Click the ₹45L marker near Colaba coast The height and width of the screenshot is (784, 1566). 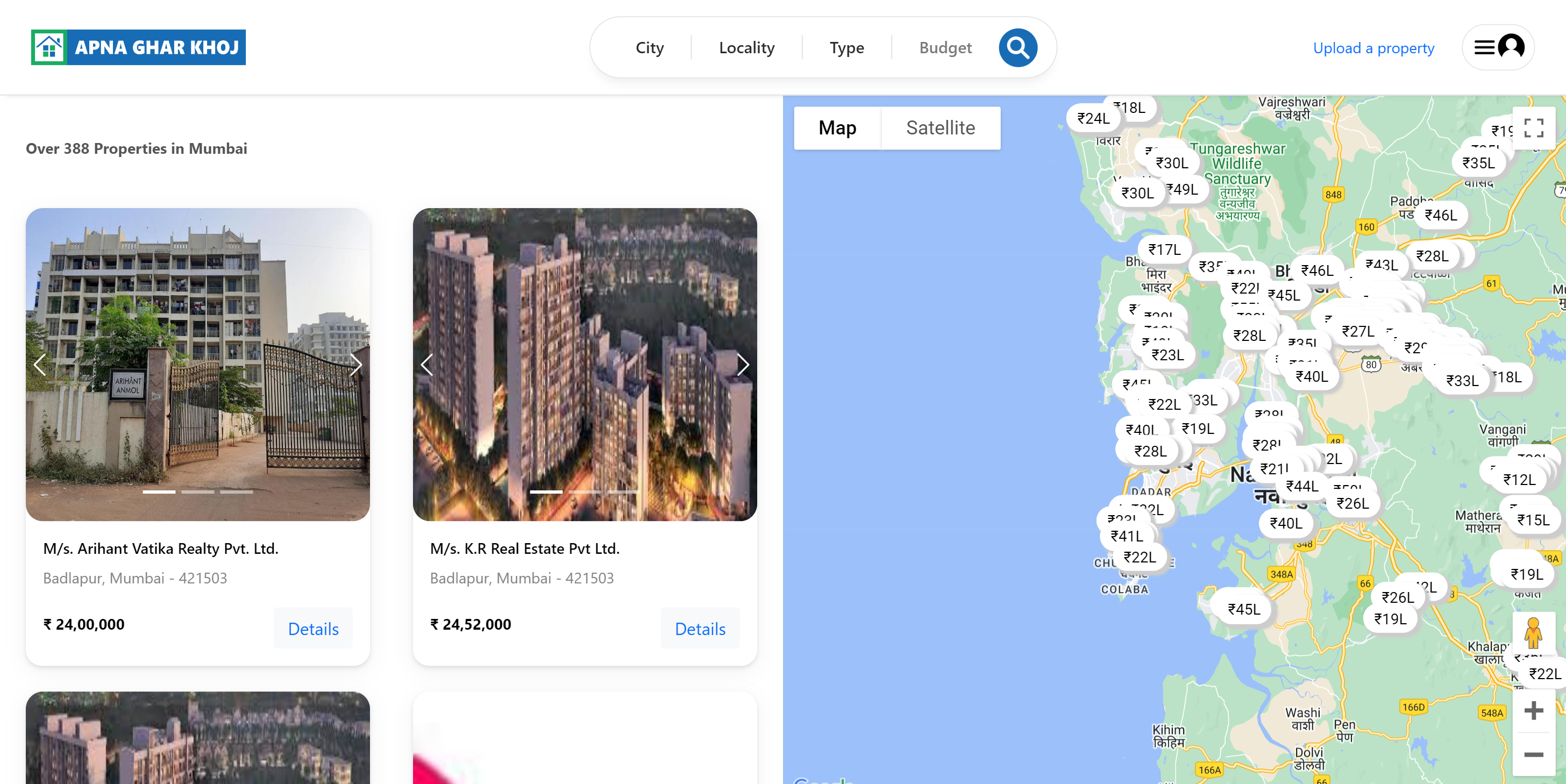(1244, 609)
